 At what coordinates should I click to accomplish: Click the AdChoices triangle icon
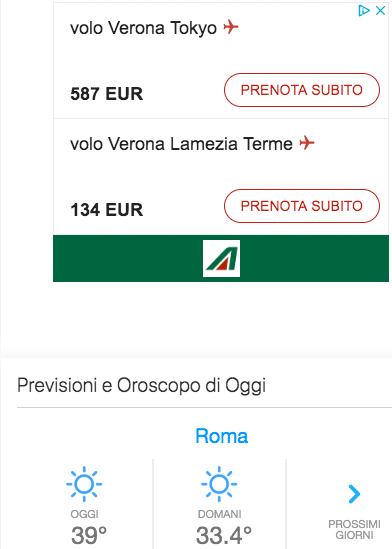[364, 11]
